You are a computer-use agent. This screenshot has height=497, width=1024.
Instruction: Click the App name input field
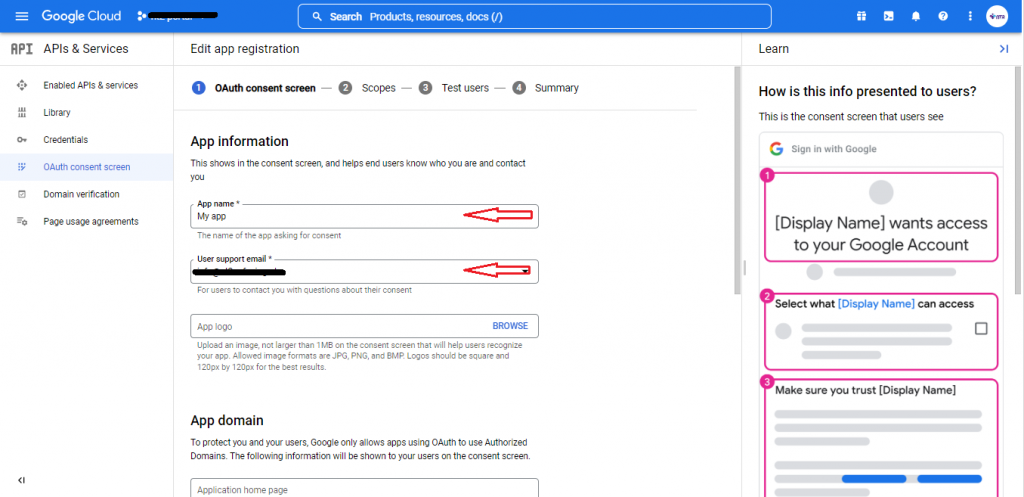364,216
